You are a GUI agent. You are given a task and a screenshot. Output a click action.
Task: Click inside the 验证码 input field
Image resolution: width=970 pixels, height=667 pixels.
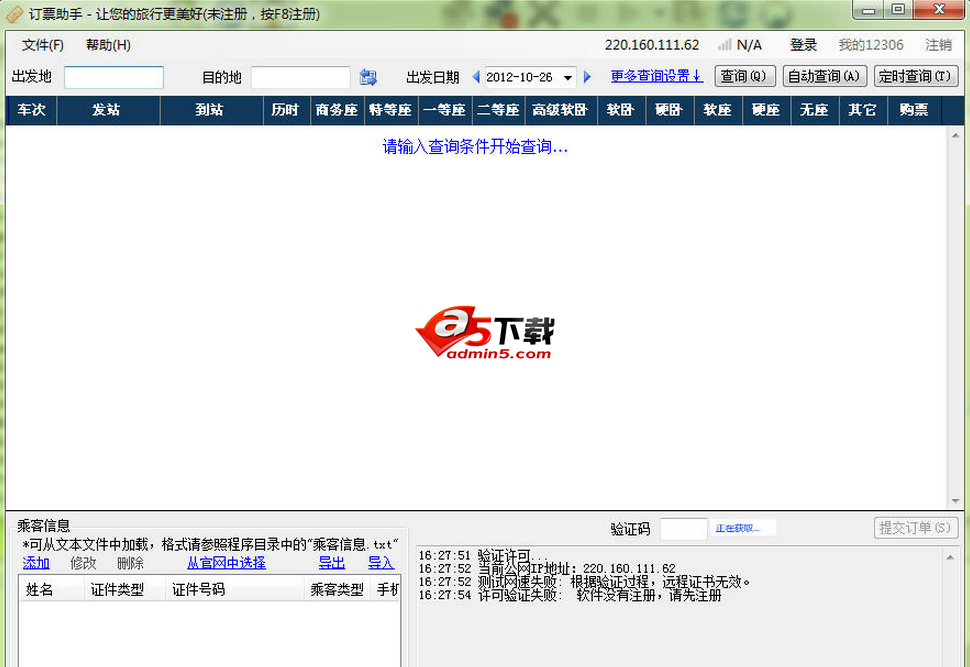point(685,527)
